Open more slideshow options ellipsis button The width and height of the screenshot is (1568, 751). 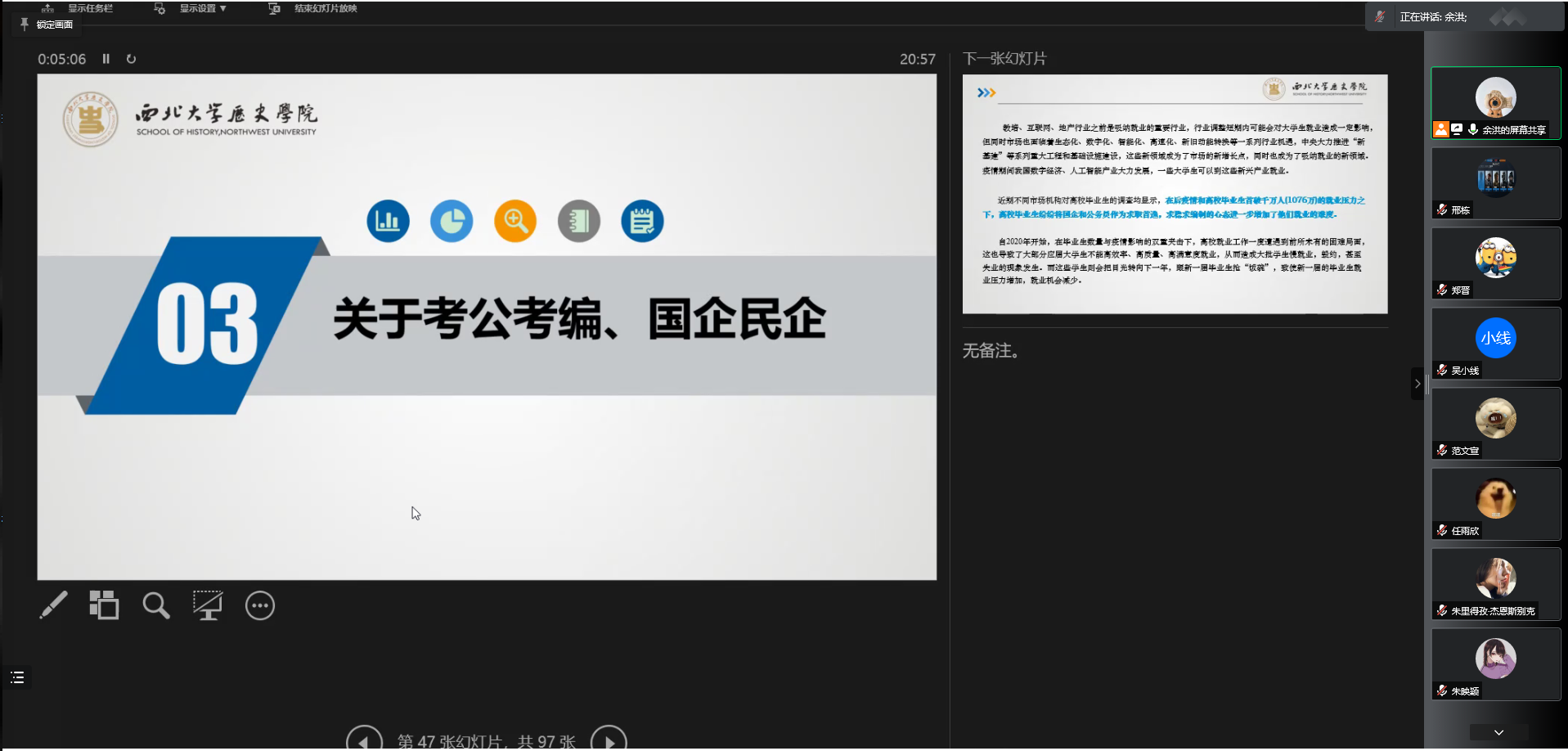(x=260, y=606)
